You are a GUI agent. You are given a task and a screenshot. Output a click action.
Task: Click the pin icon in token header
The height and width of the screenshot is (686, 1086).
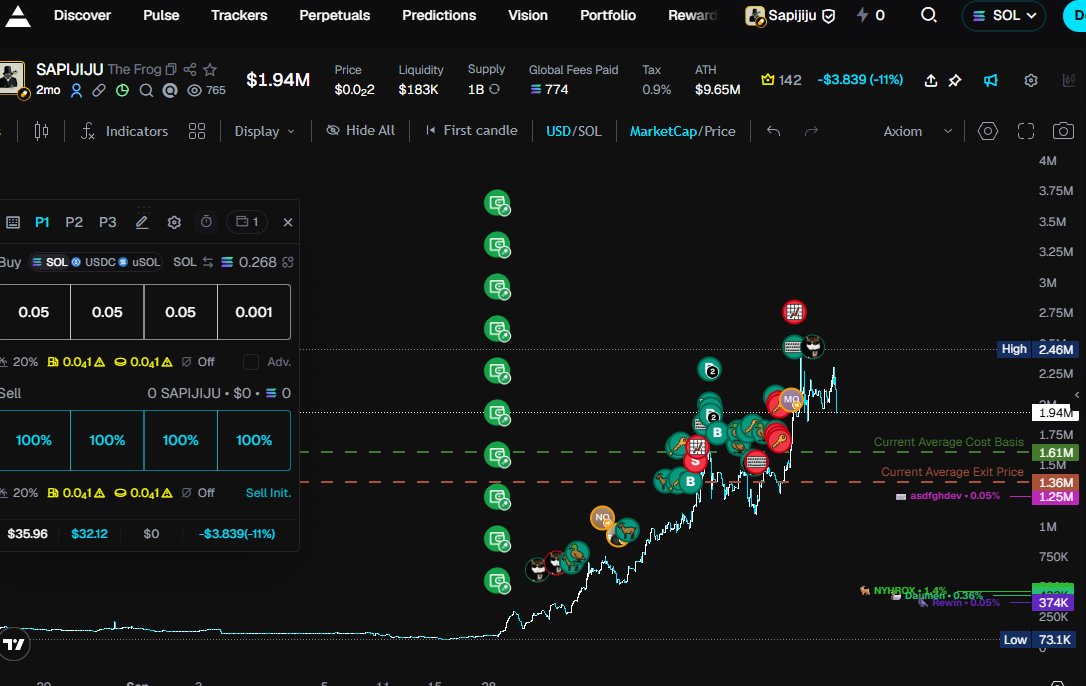(x=955, y=81)
